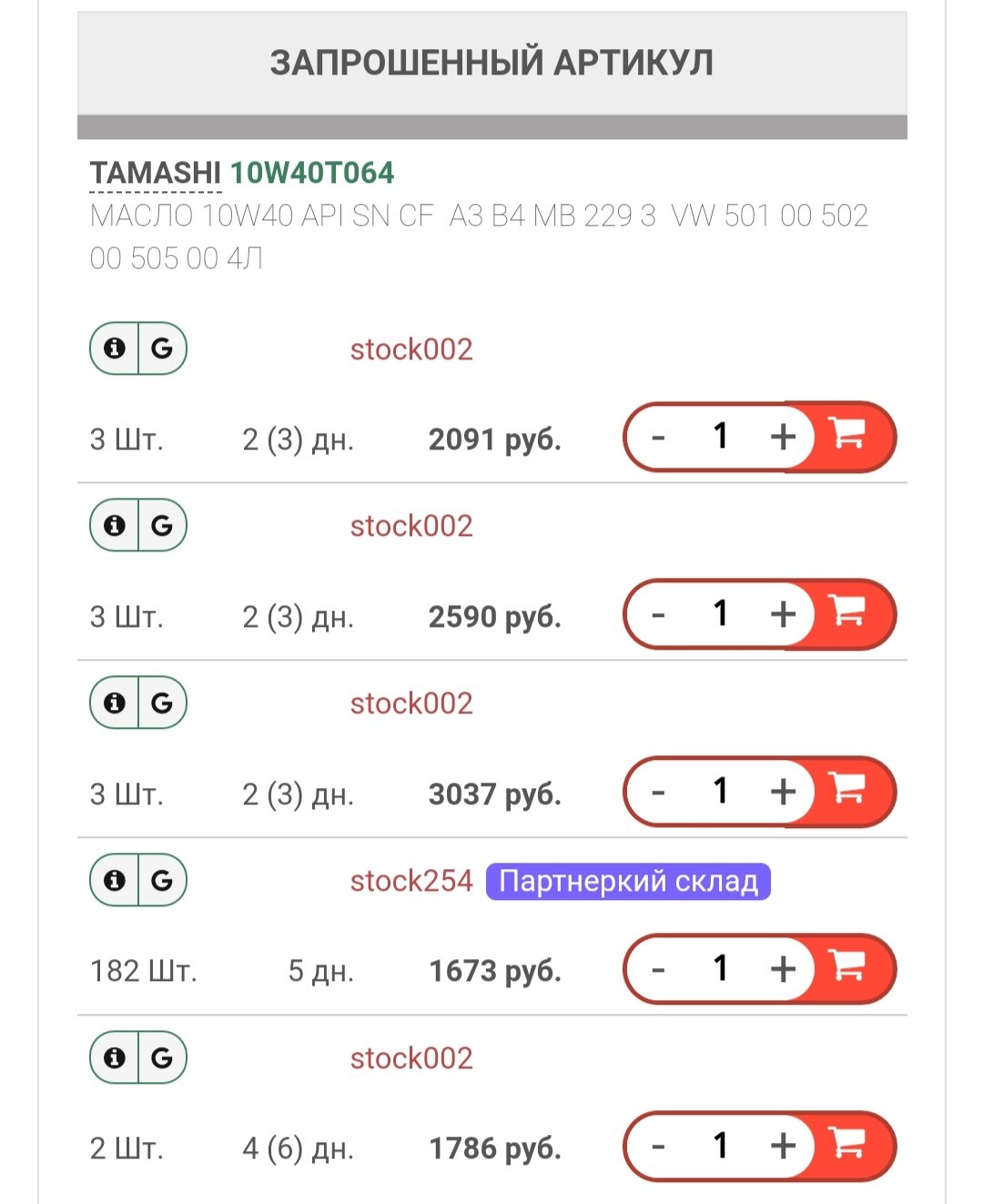This screenshot has width=983, height=1204.
Task: Increase quantity for the 2091 руб. offer
Action: [783, 438]
